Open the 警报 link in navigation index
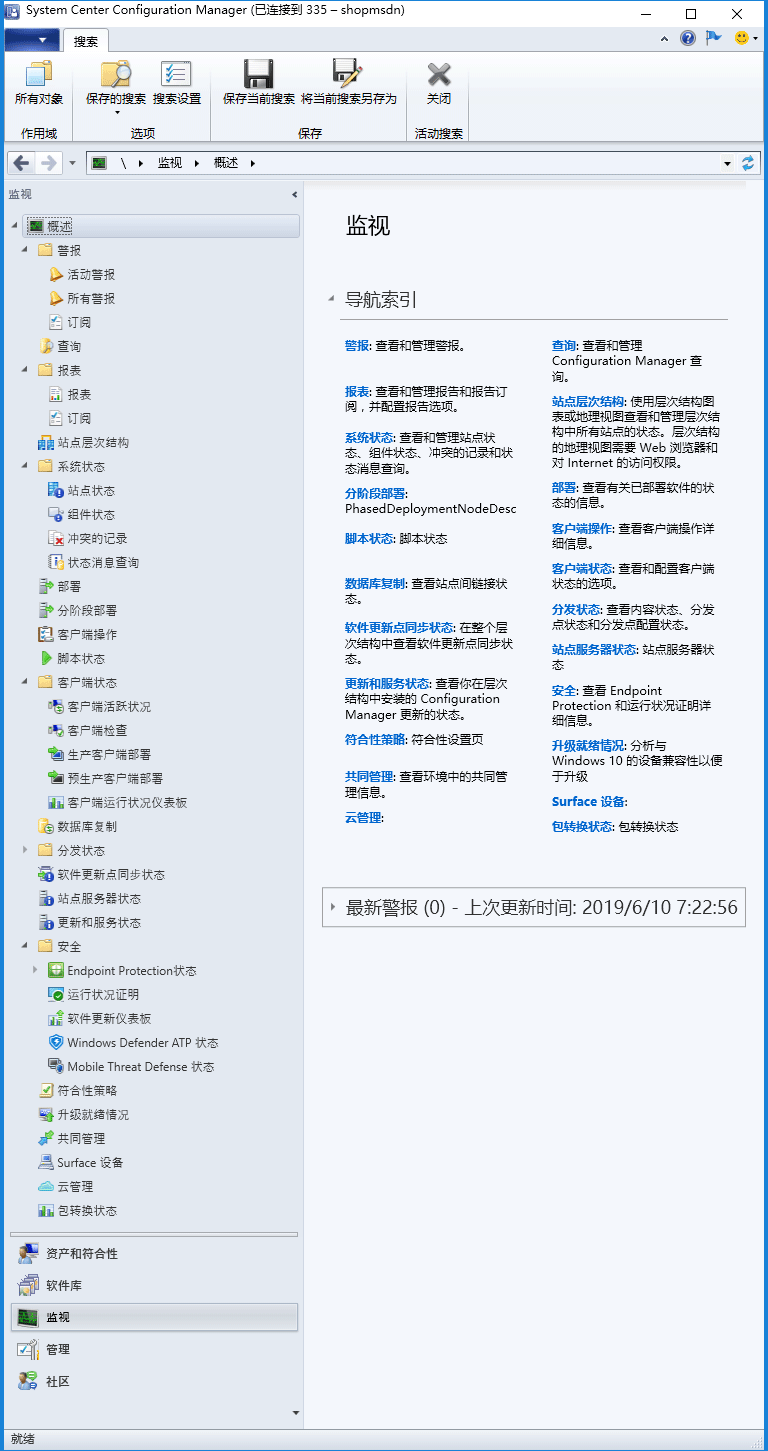Screen dimensions: 768x1451 point(357,346)
